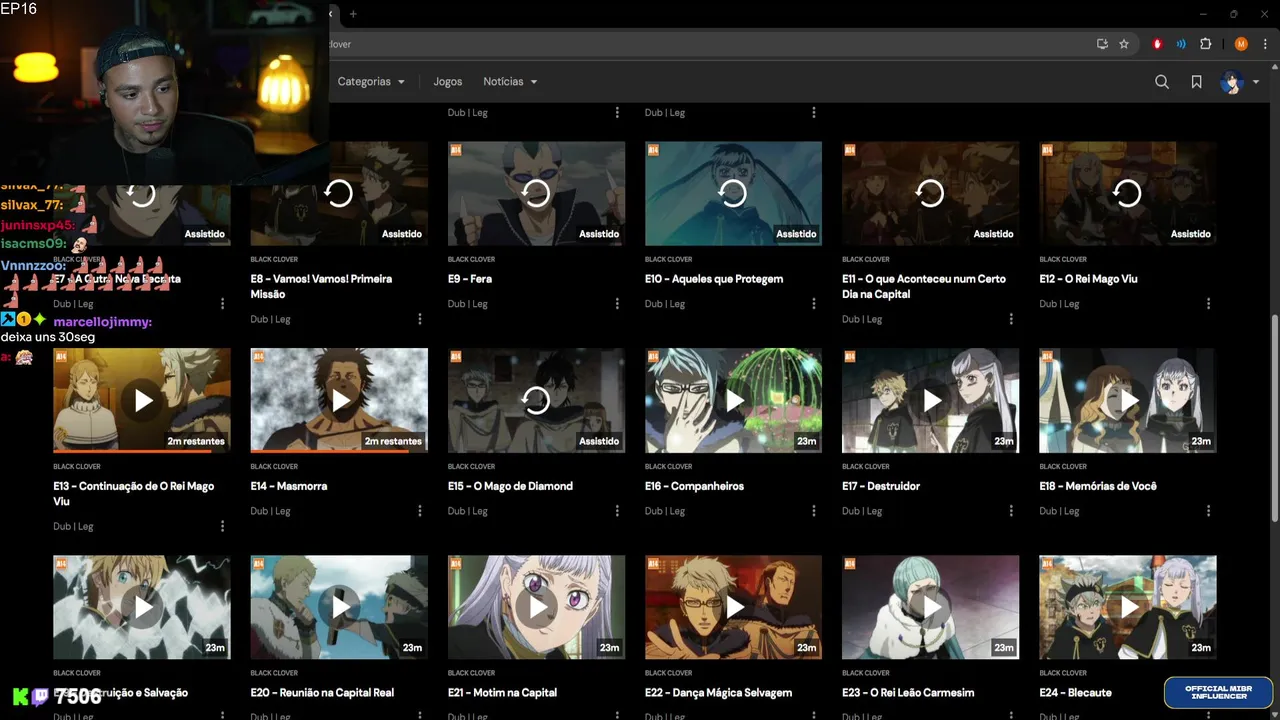Open options menu for E11 episode
Image resolution: width=1280 pixels, height=720 pixels.
coord(1011,319)
